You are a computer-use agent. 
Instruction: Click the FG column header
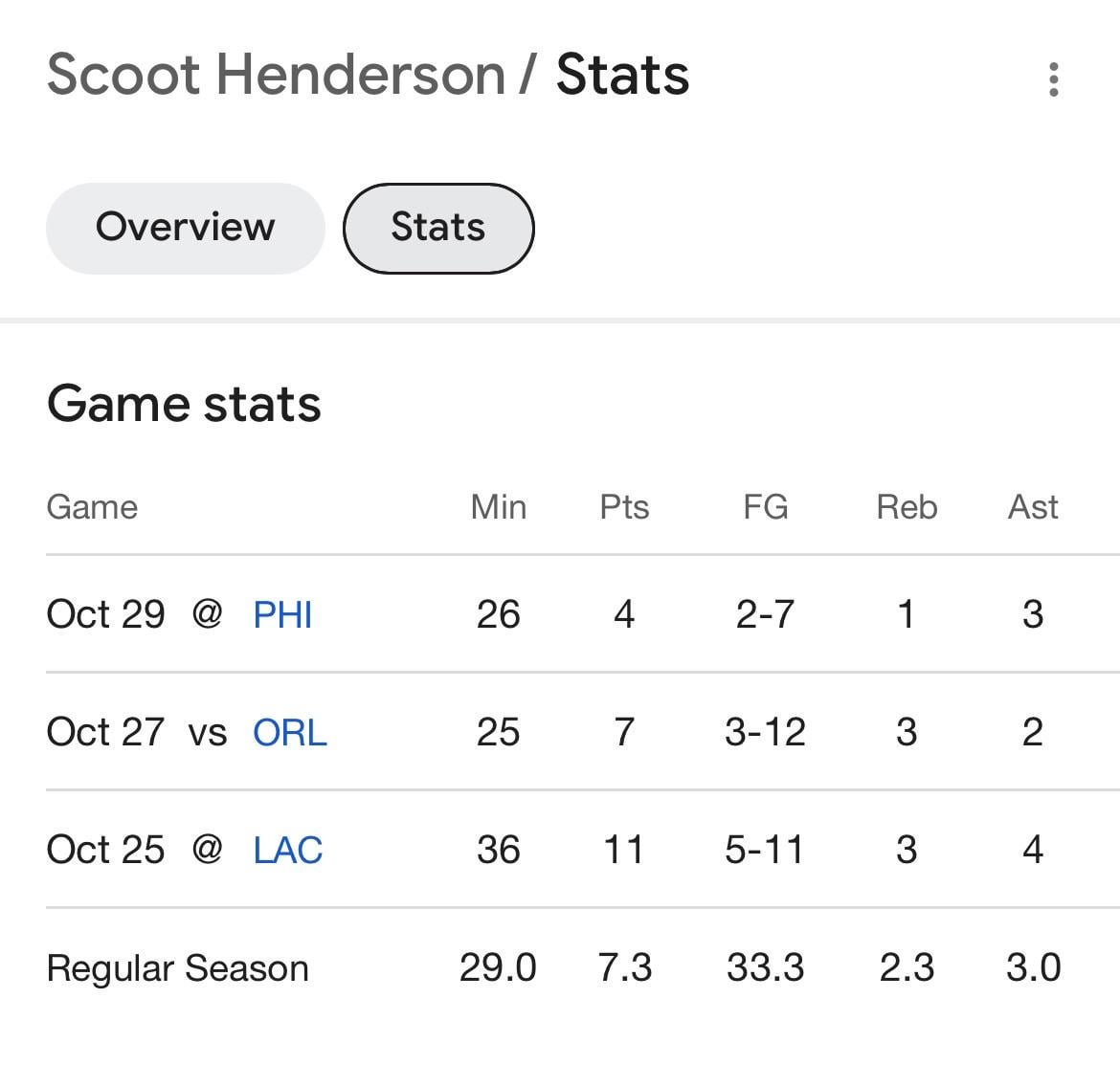[x=765, y=507]
